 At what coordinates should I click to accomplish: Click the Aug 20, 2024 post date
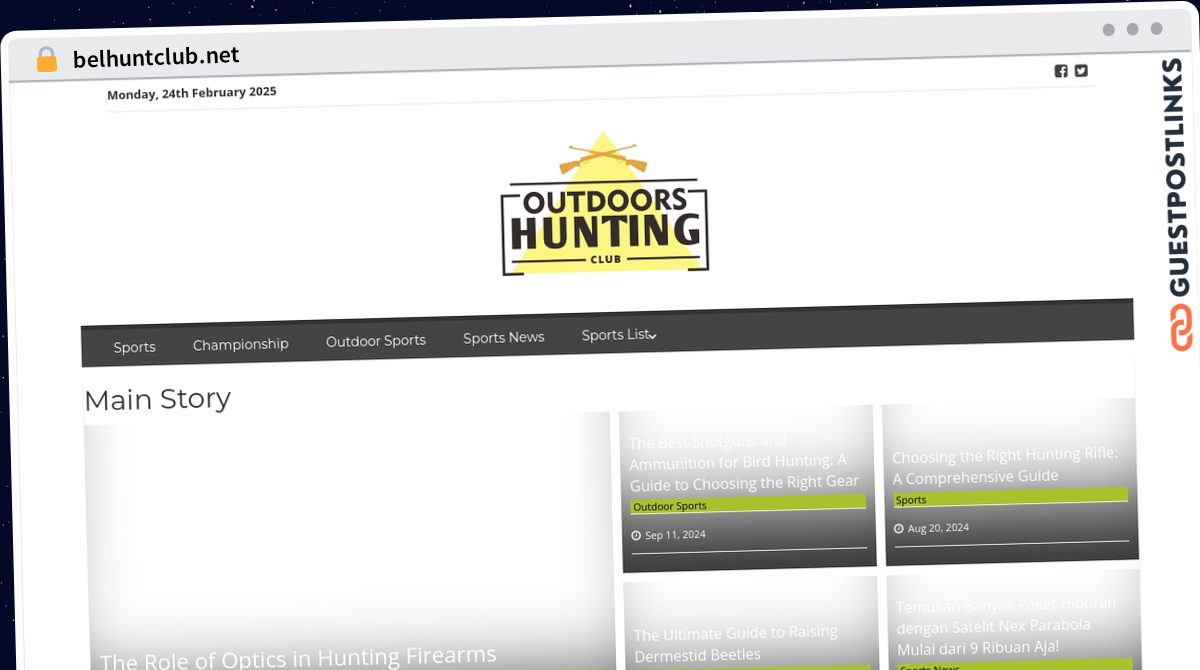[x=938, y=528]
